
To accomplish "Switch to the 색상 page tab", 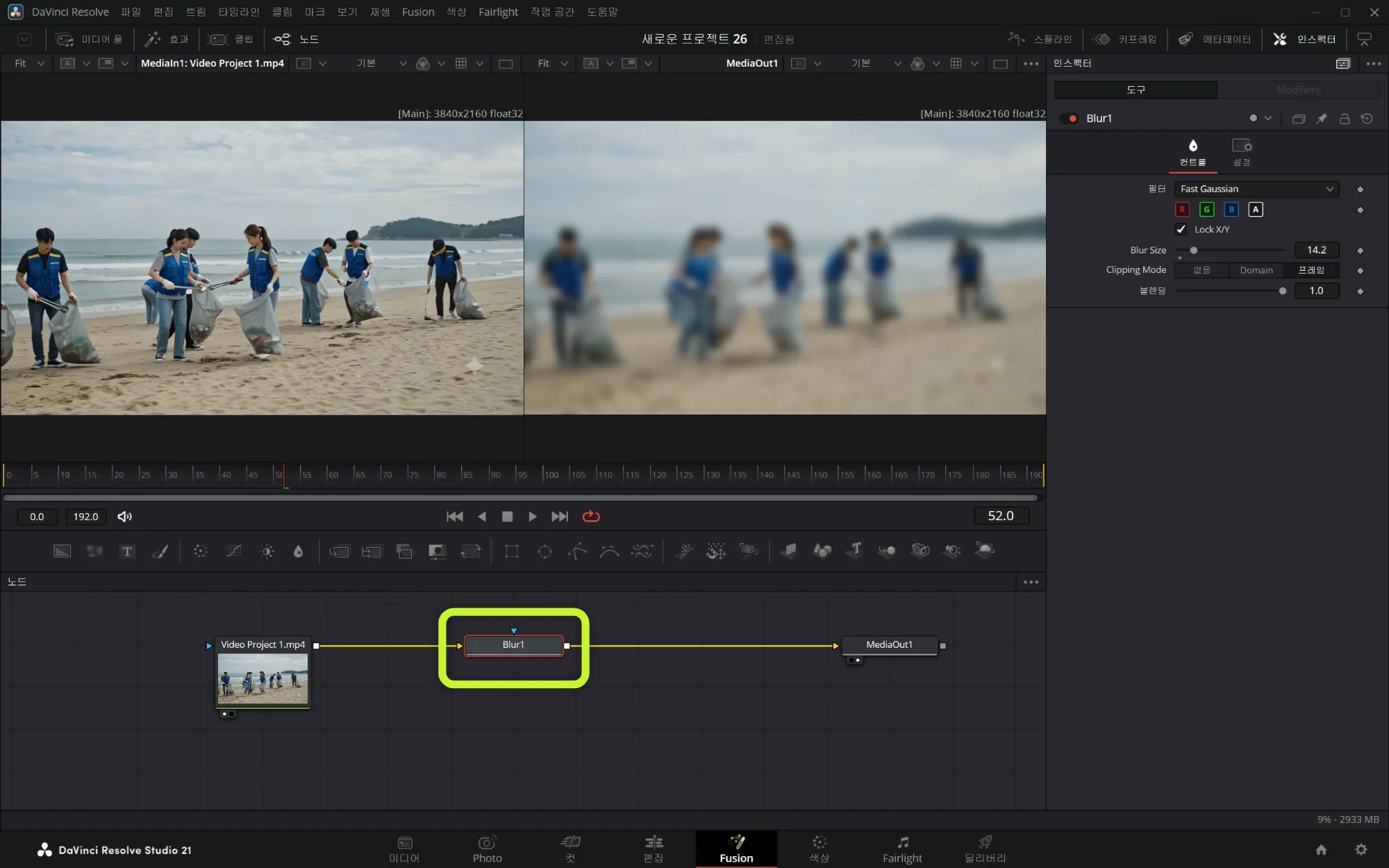I will (x=820, y=849).
